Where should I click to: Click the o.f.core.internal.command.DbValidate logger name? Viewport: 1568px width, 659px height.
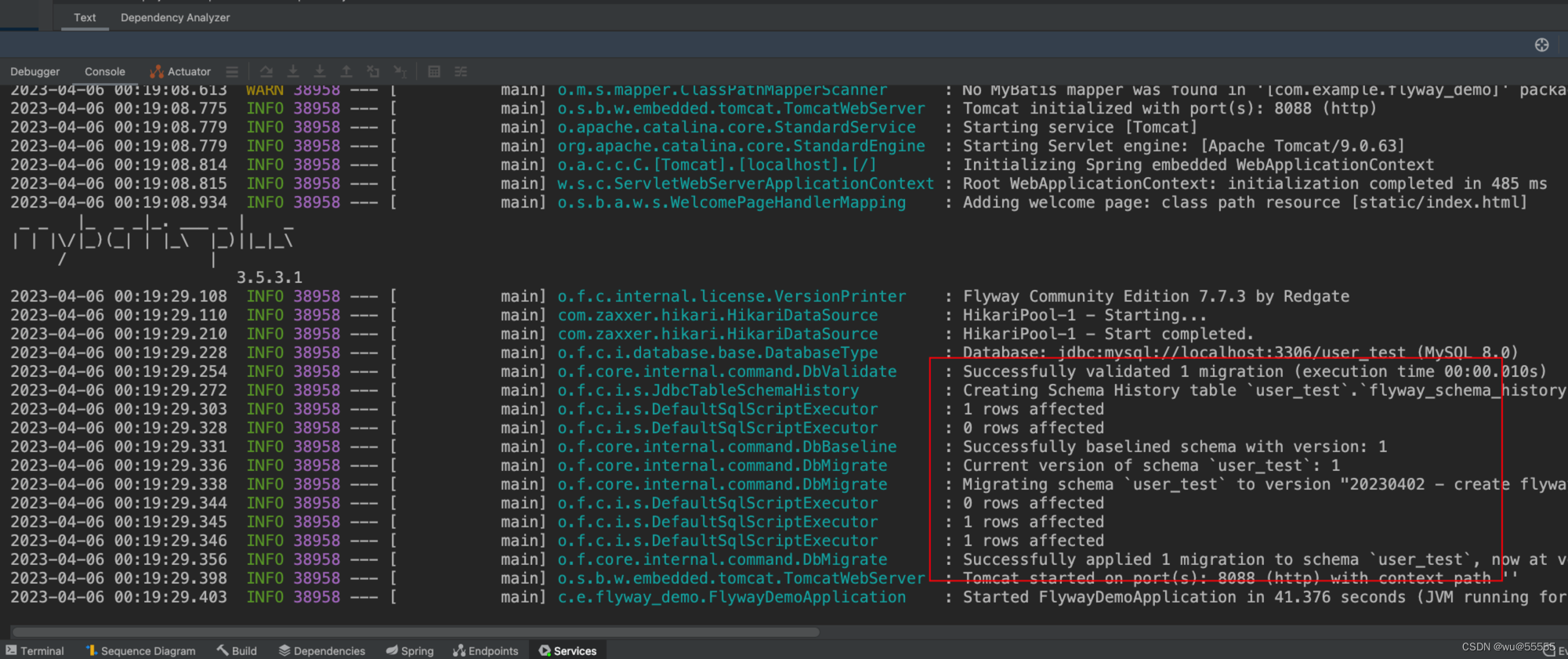727,371
